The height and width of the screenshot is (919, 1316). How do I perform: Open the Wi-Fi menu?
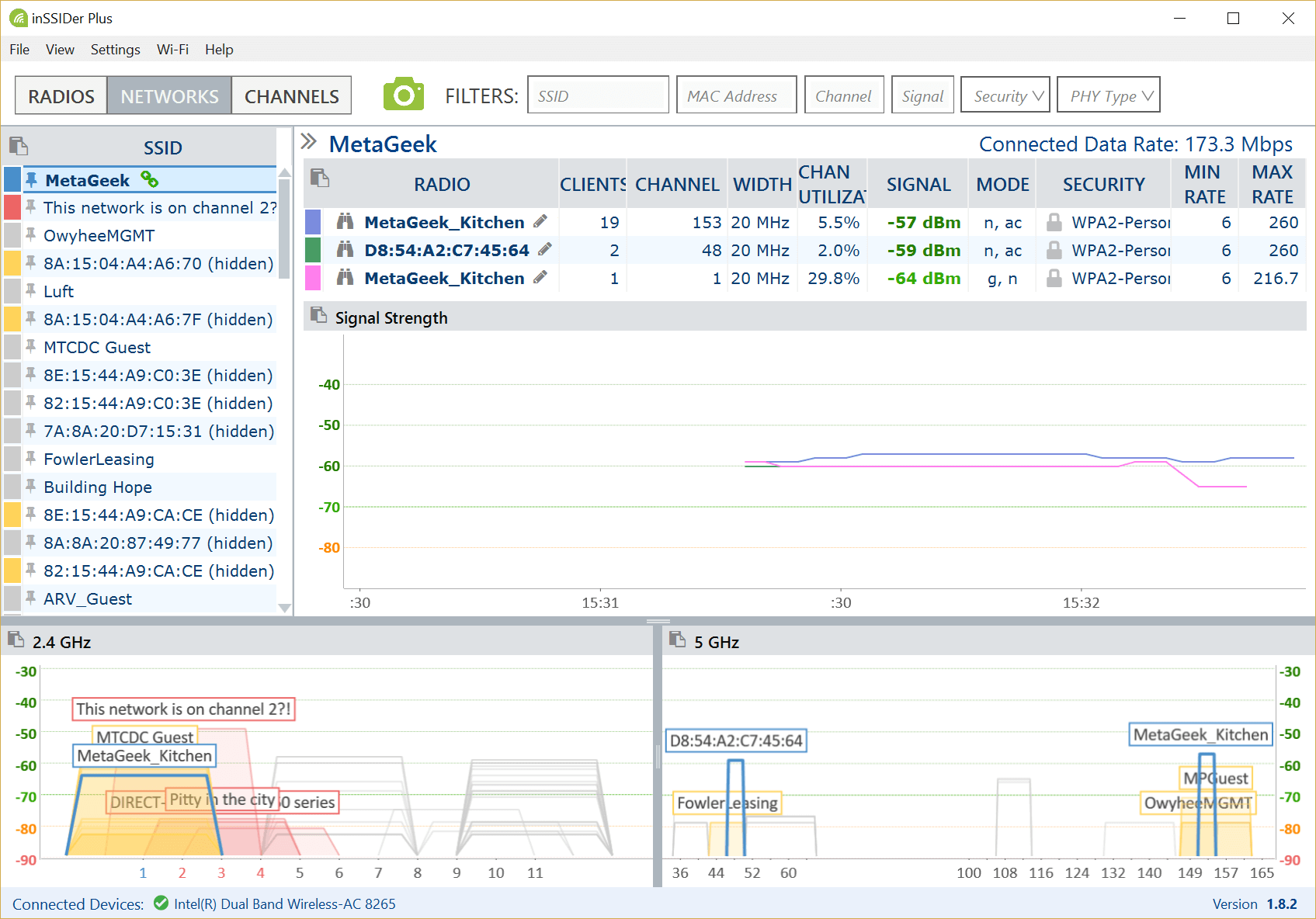pyautogui.click(x=172, y=50)
